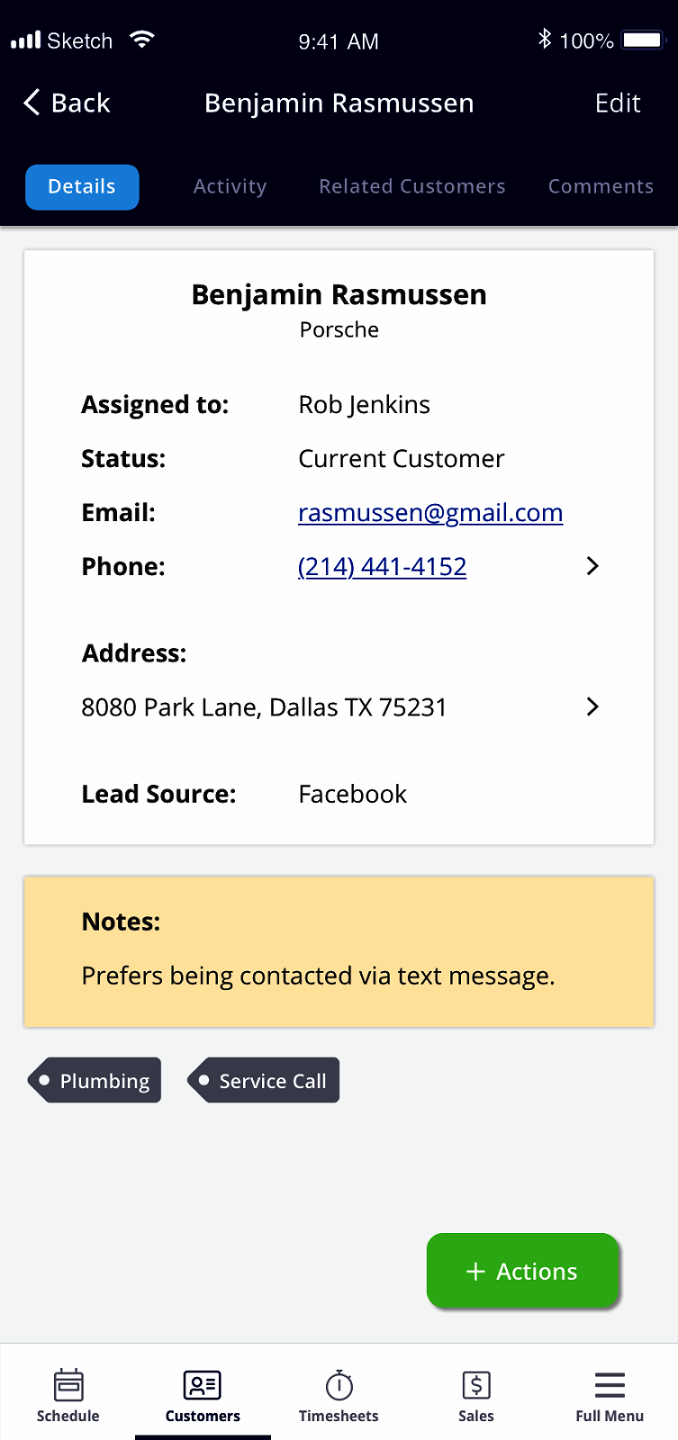Call the (214) 441-4152 phone link
The width and height of the screenshot is (678, 1440).
382,567
